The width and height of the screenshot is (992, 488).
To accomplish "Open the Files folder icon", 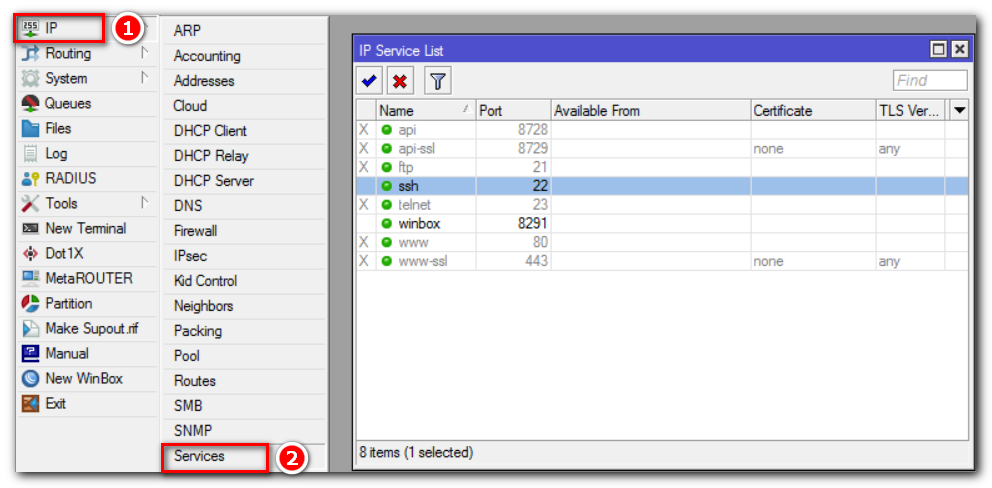I will click(30, 129).
